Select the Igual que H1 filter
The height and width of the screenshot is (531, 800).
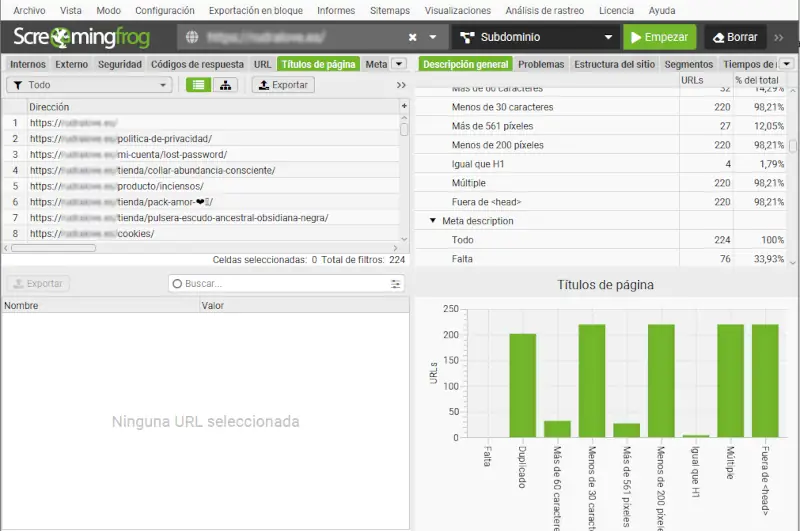coord(601,164)
